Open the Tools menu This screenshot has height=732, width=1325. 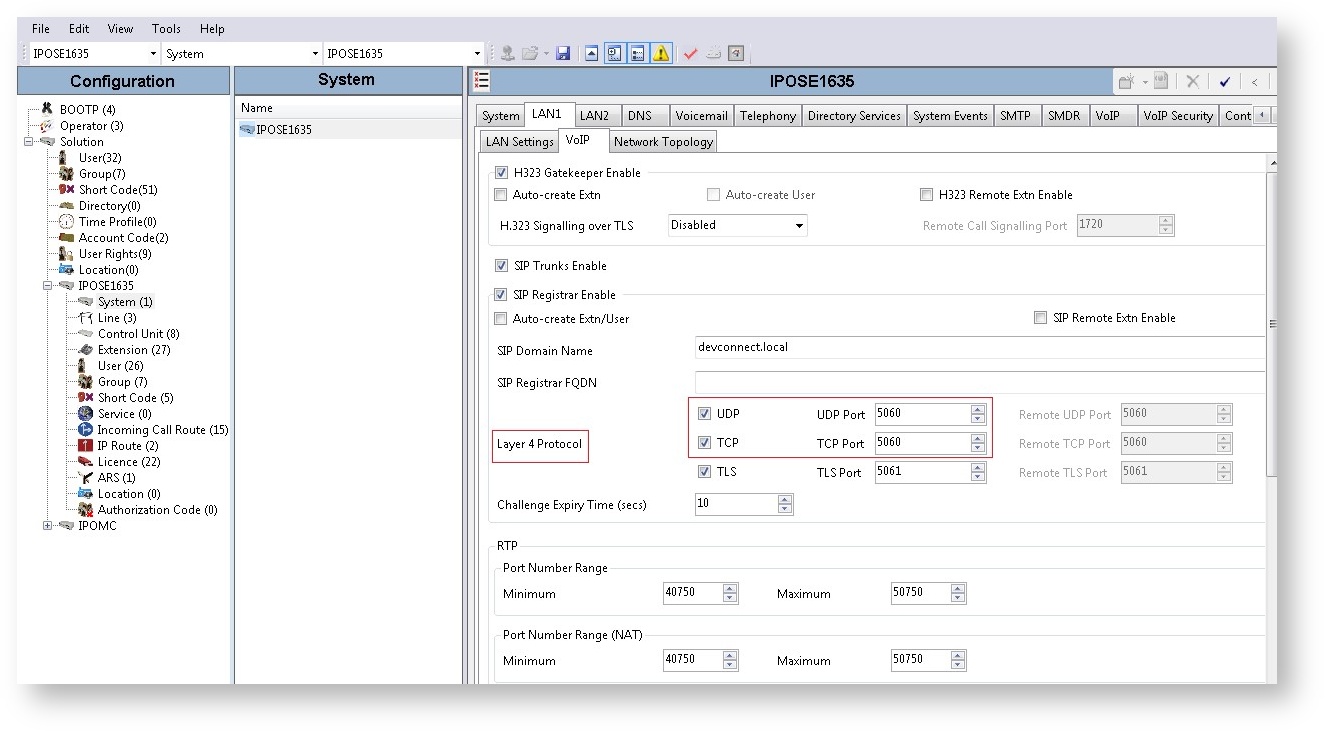click(165, 28)
